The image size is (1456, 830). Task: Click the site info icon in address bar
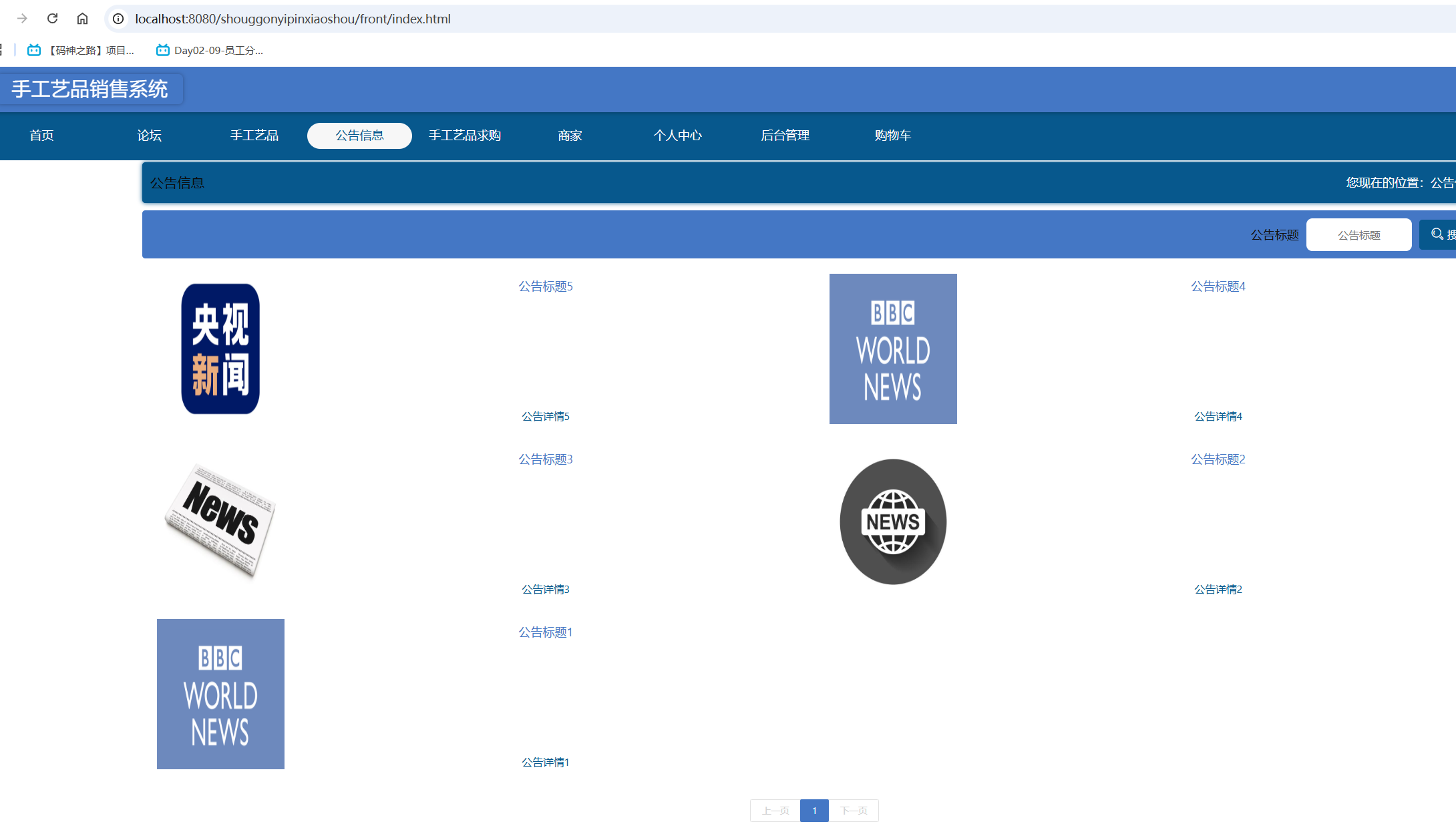118,19
